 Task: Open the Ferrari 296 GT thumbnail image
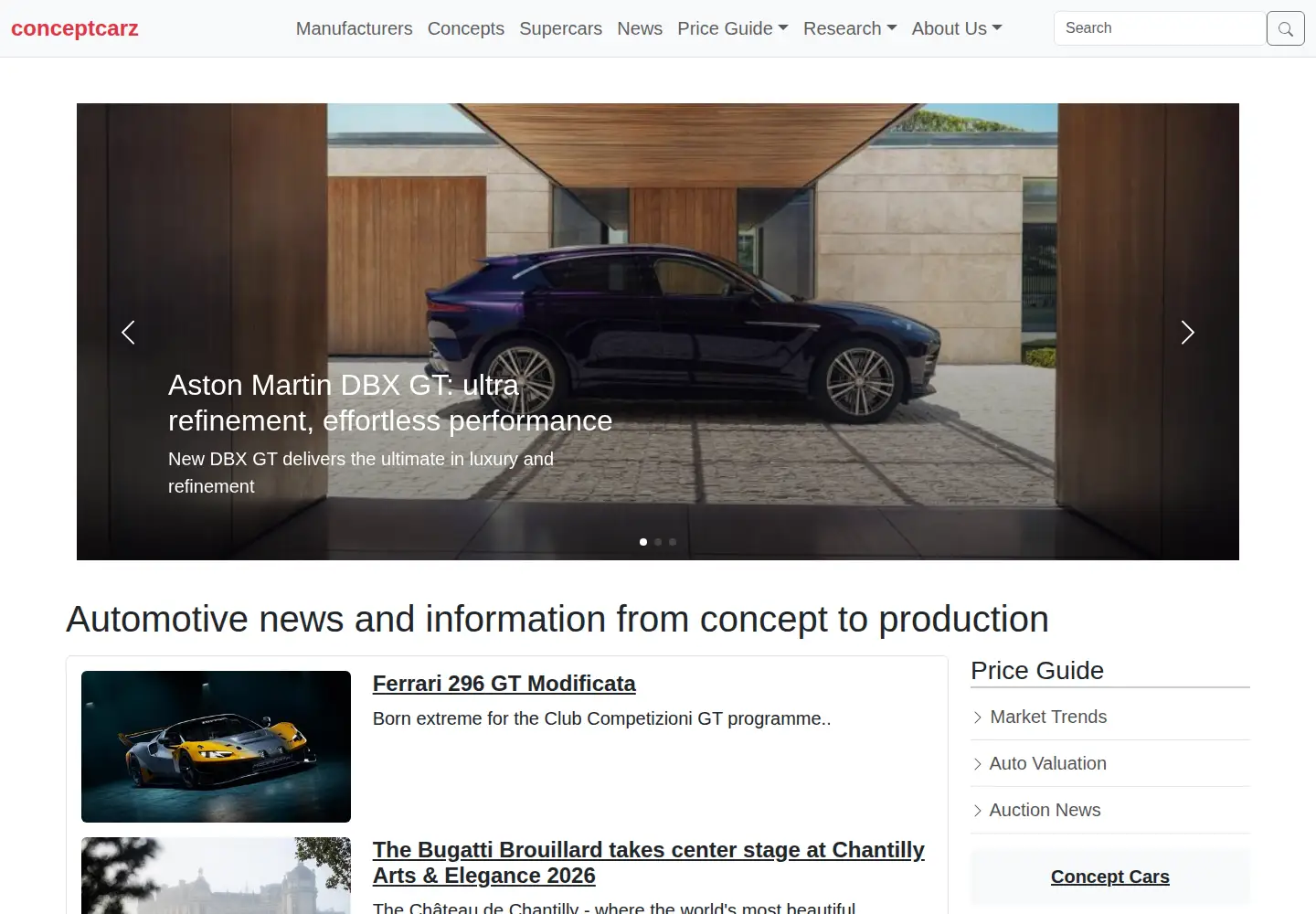point(216,747)
